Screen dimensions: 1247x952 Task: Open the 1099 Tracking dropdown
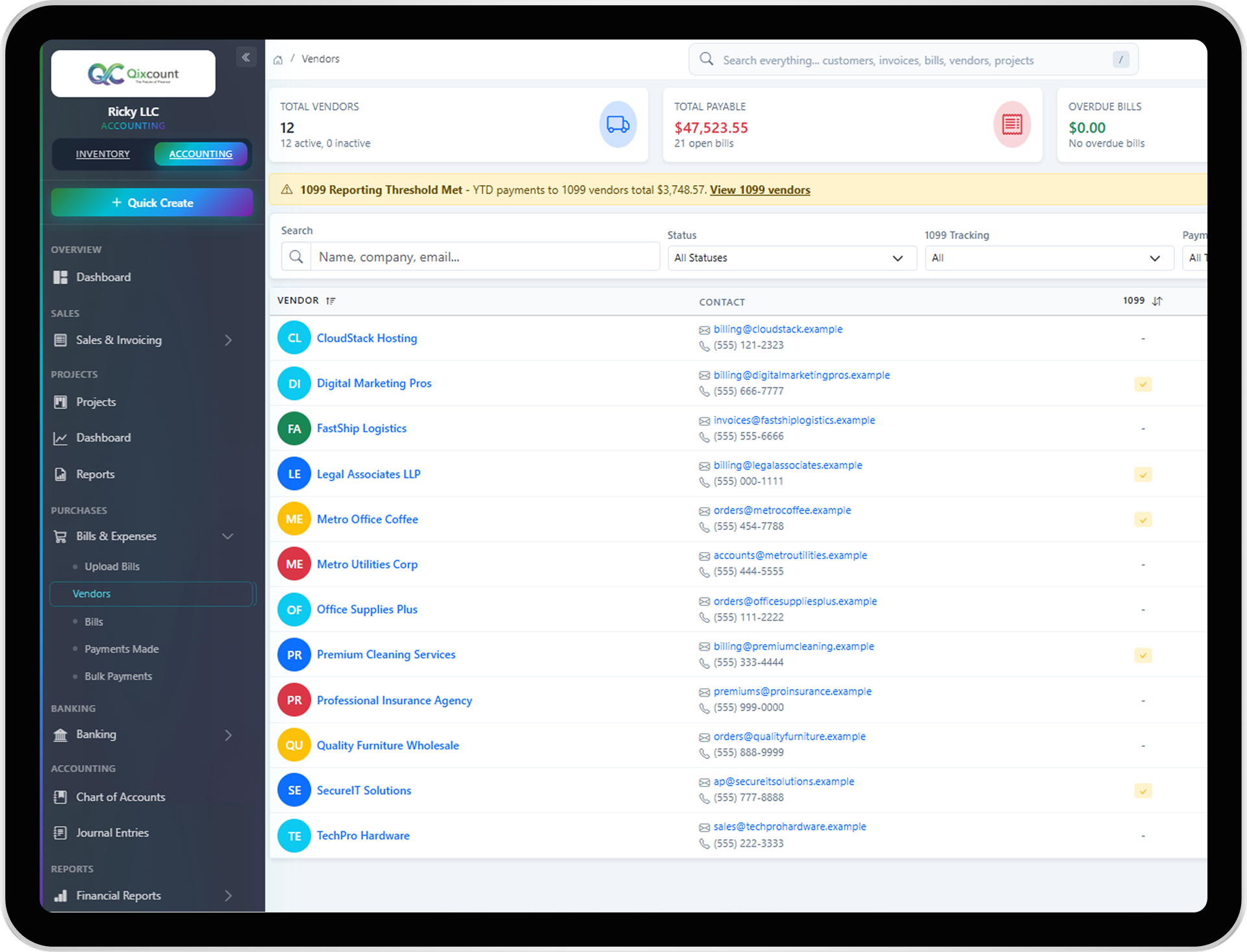point(1048,258)
